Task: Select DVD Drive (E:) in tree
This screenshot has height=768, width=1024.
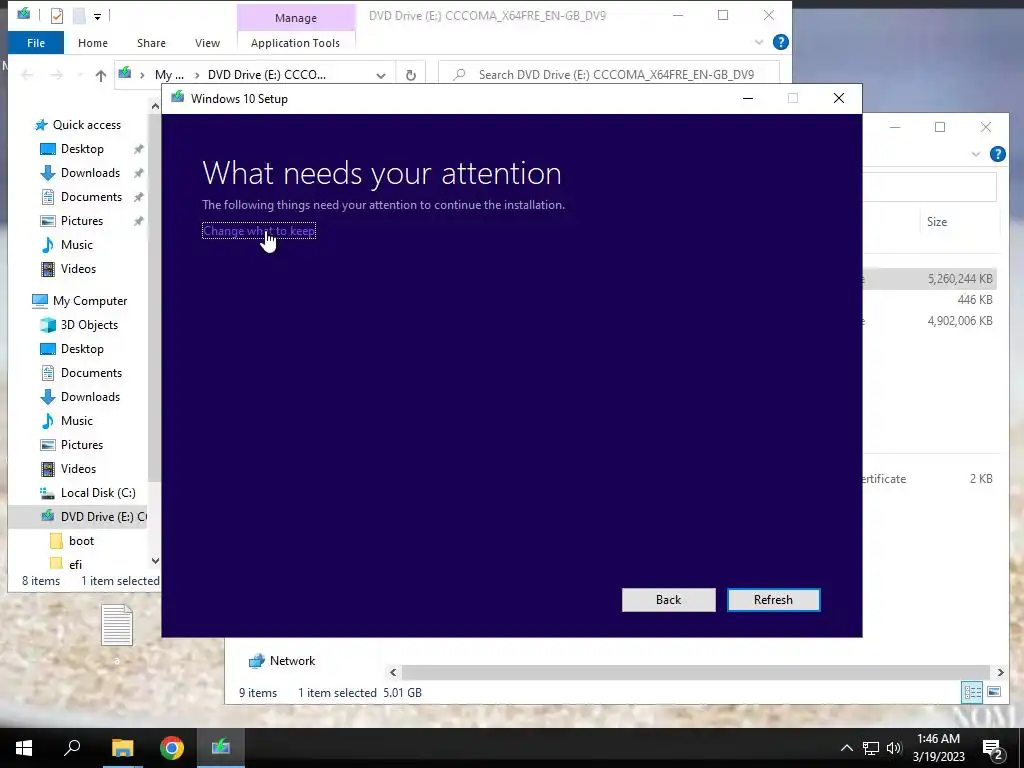Action: 77,517
